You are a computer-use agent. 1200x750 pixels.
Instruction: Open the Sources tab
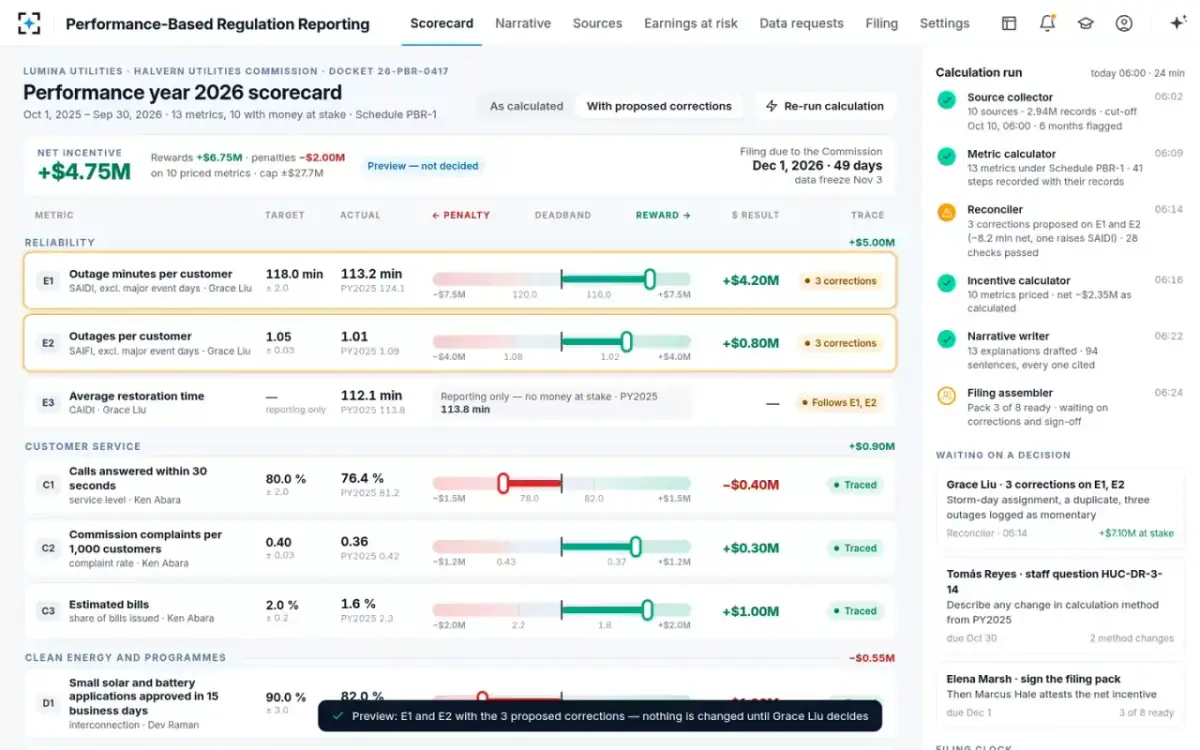coord(597,23)
